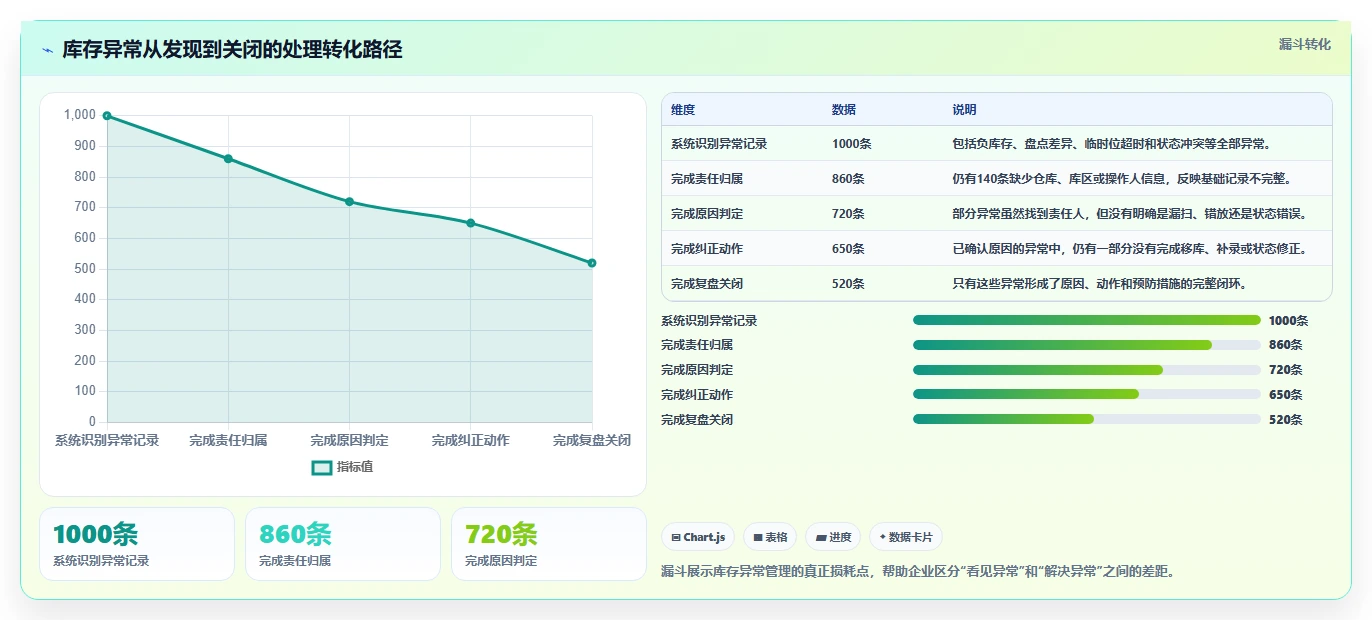Click the 520条 value in the table

click(848, 284)
